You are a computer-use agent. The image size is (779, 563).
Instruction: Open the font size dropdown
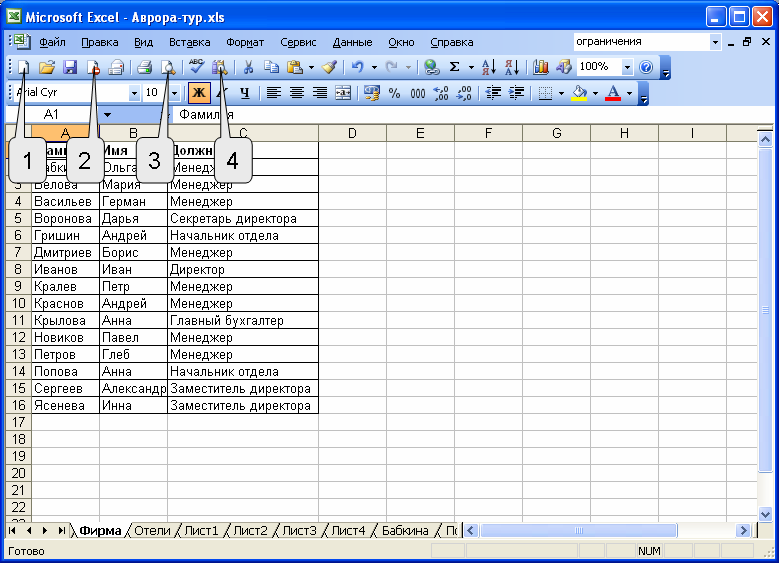pyautogui.click(x=174, y=93)
